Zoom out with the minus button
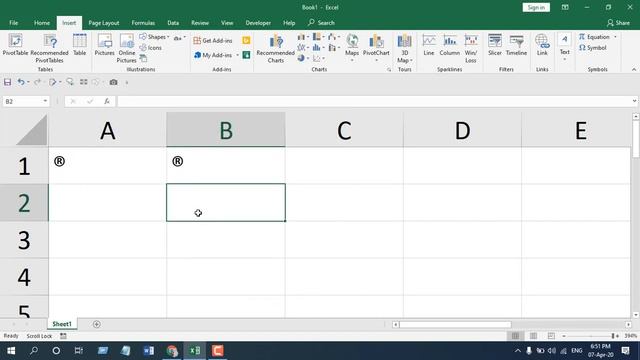 (x=564, y=336)
